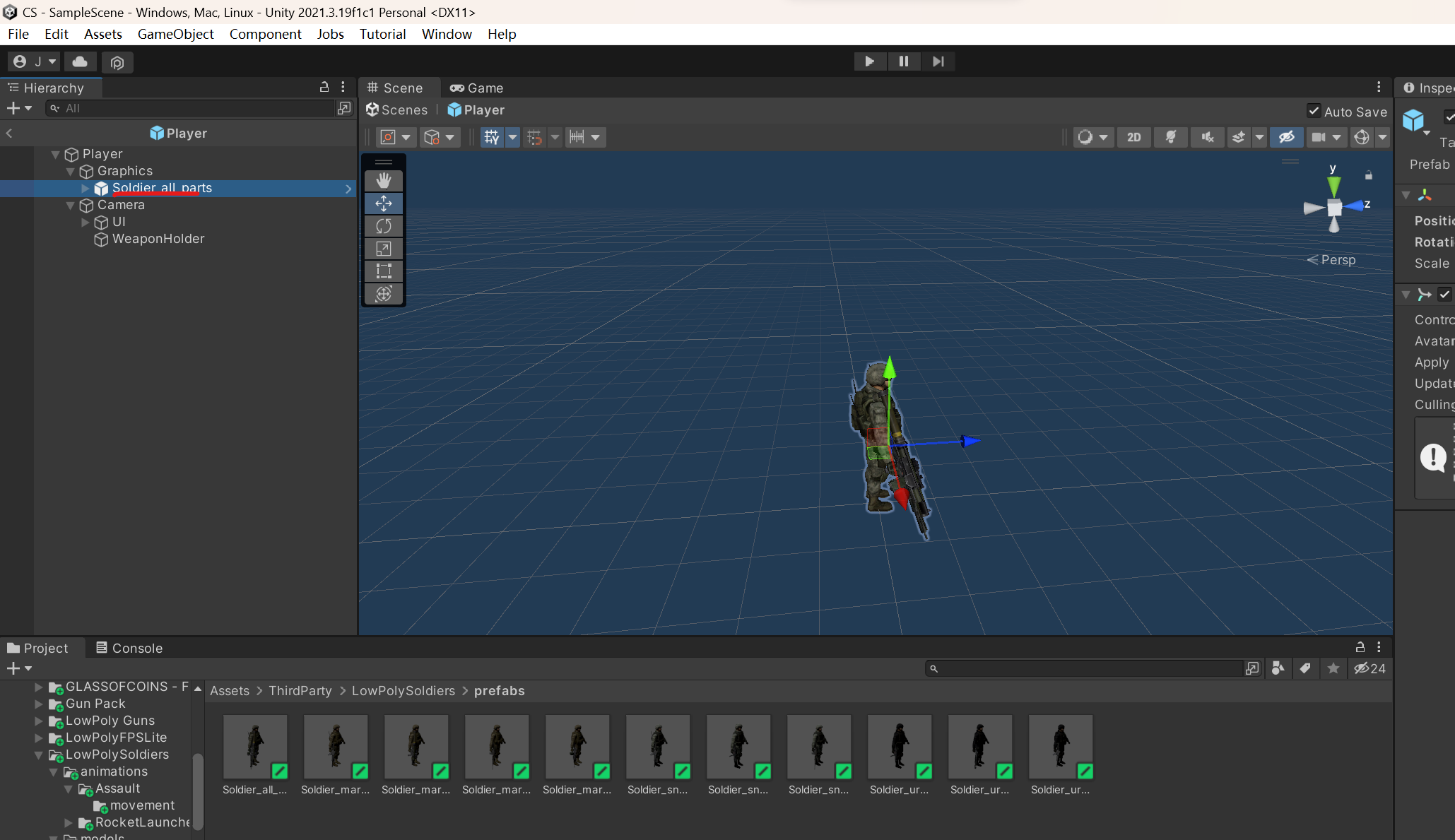Select the Move tool
The width and height of the screenshot is (1455, 840).
coord(384,203)
